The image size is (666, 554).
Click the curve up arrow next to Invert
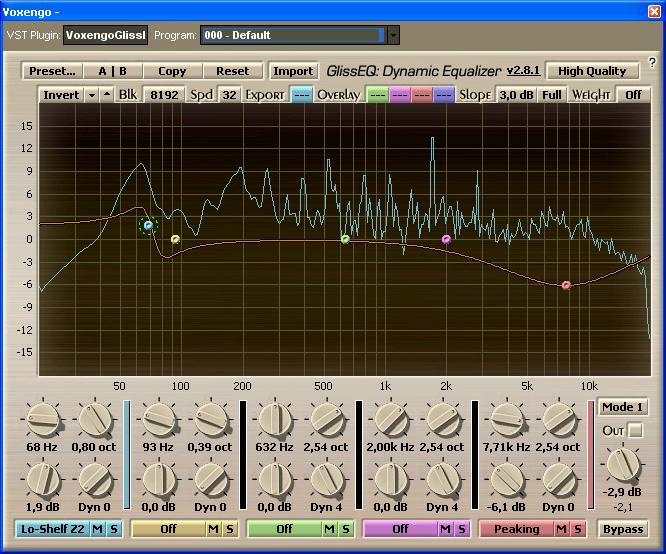coord(107,95)
